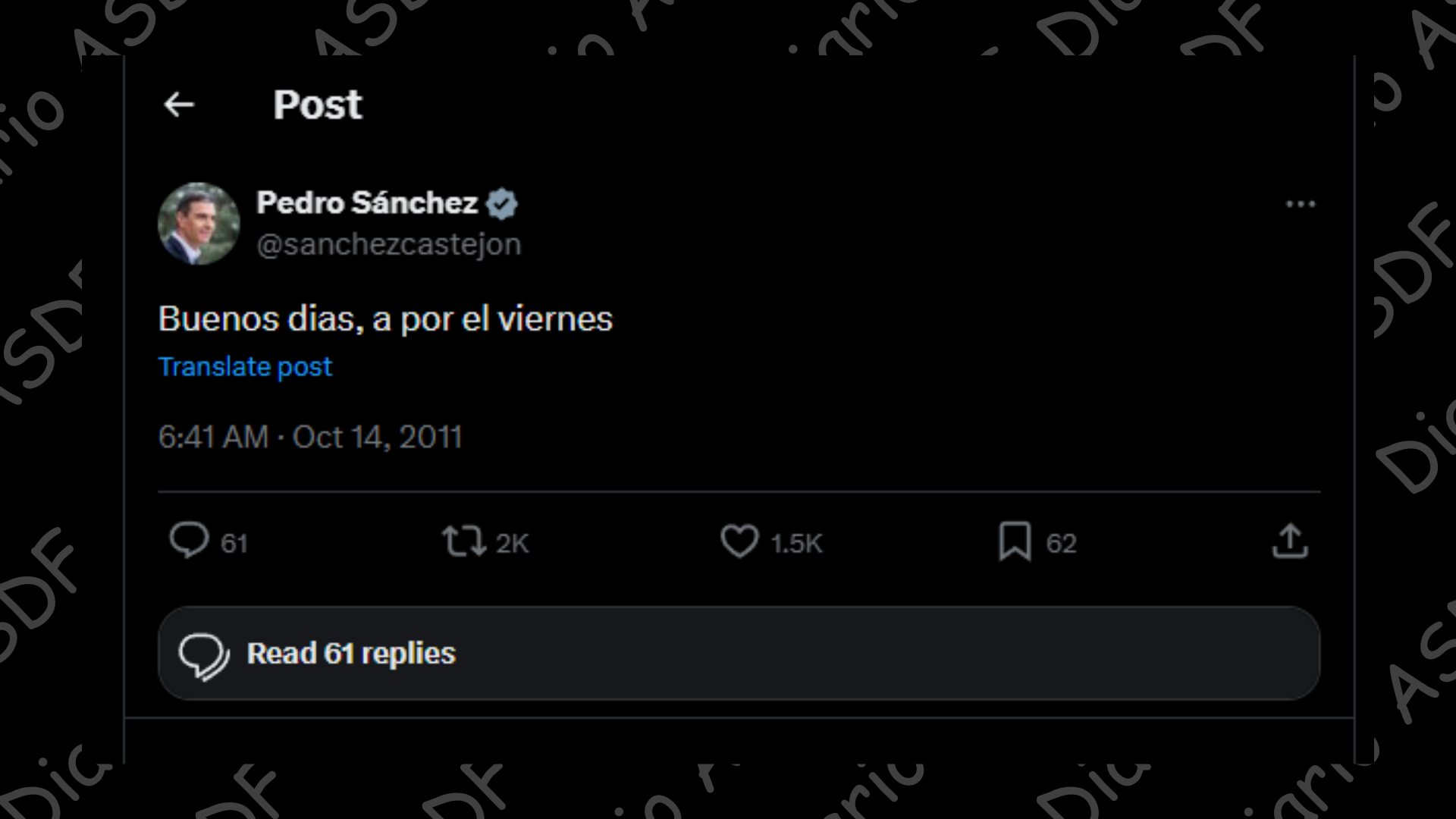Bookmark this post
This screenshot has width=1456, height=819.
1015,541
